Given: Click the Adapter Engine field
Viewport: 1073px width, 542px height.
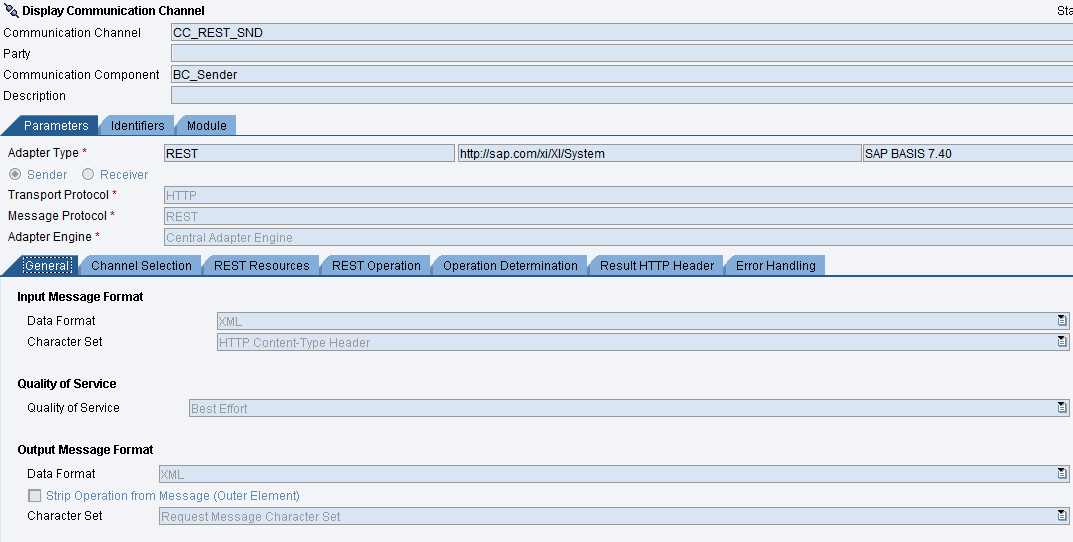Looking at the screenshot, I should pyautogui.click(x=619, y=237).
